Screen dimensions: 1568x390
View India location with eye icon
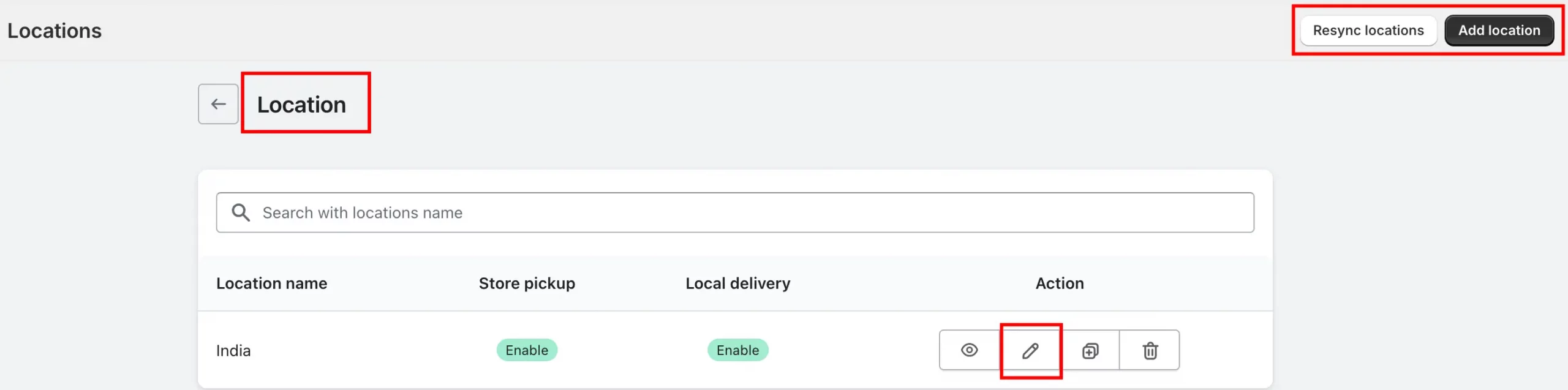coord(969,350)
